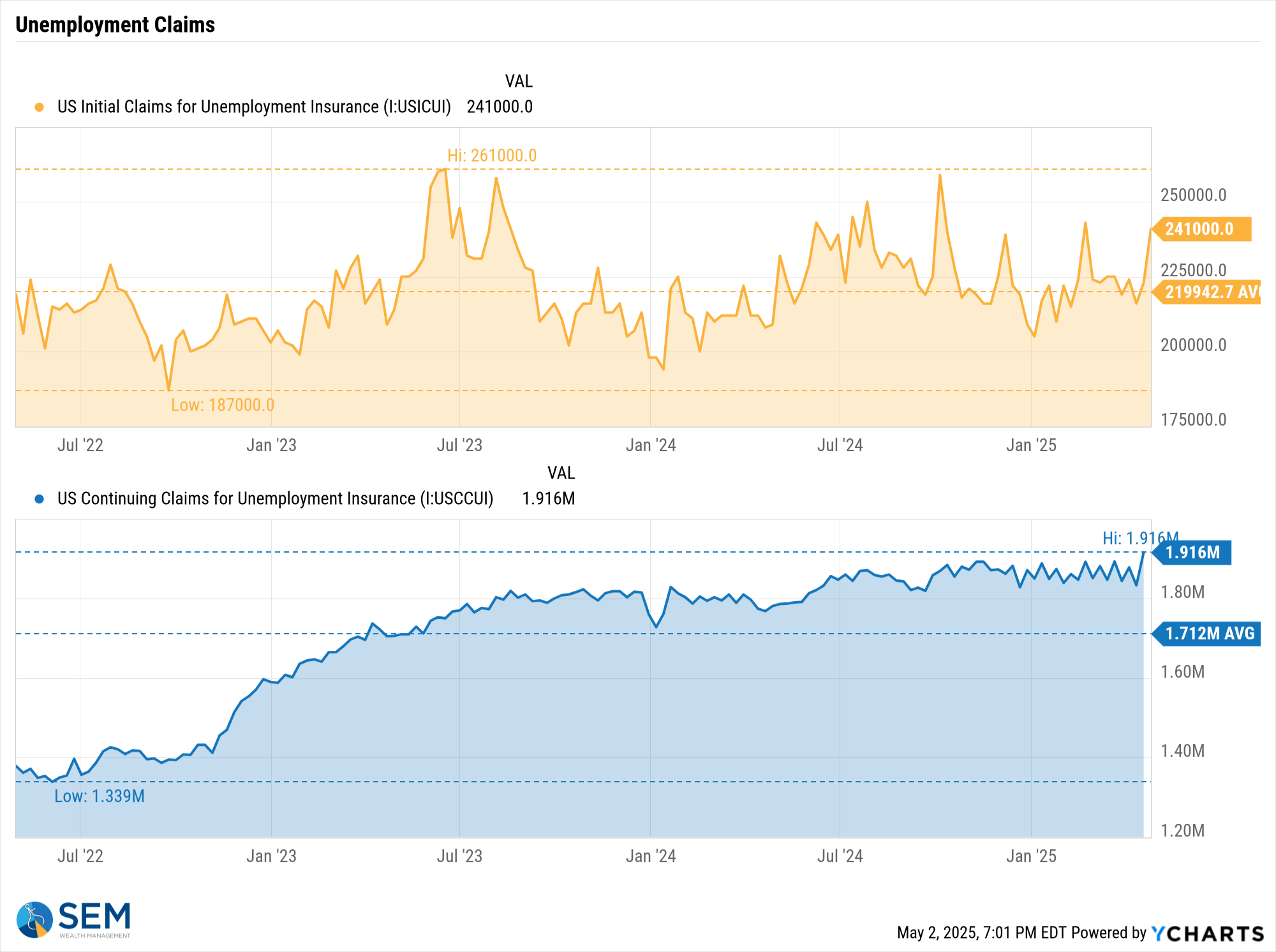Click the 250000.0 y-axis label
Viewport: 1276px width, 952px height.
(x=1193, y=195)
